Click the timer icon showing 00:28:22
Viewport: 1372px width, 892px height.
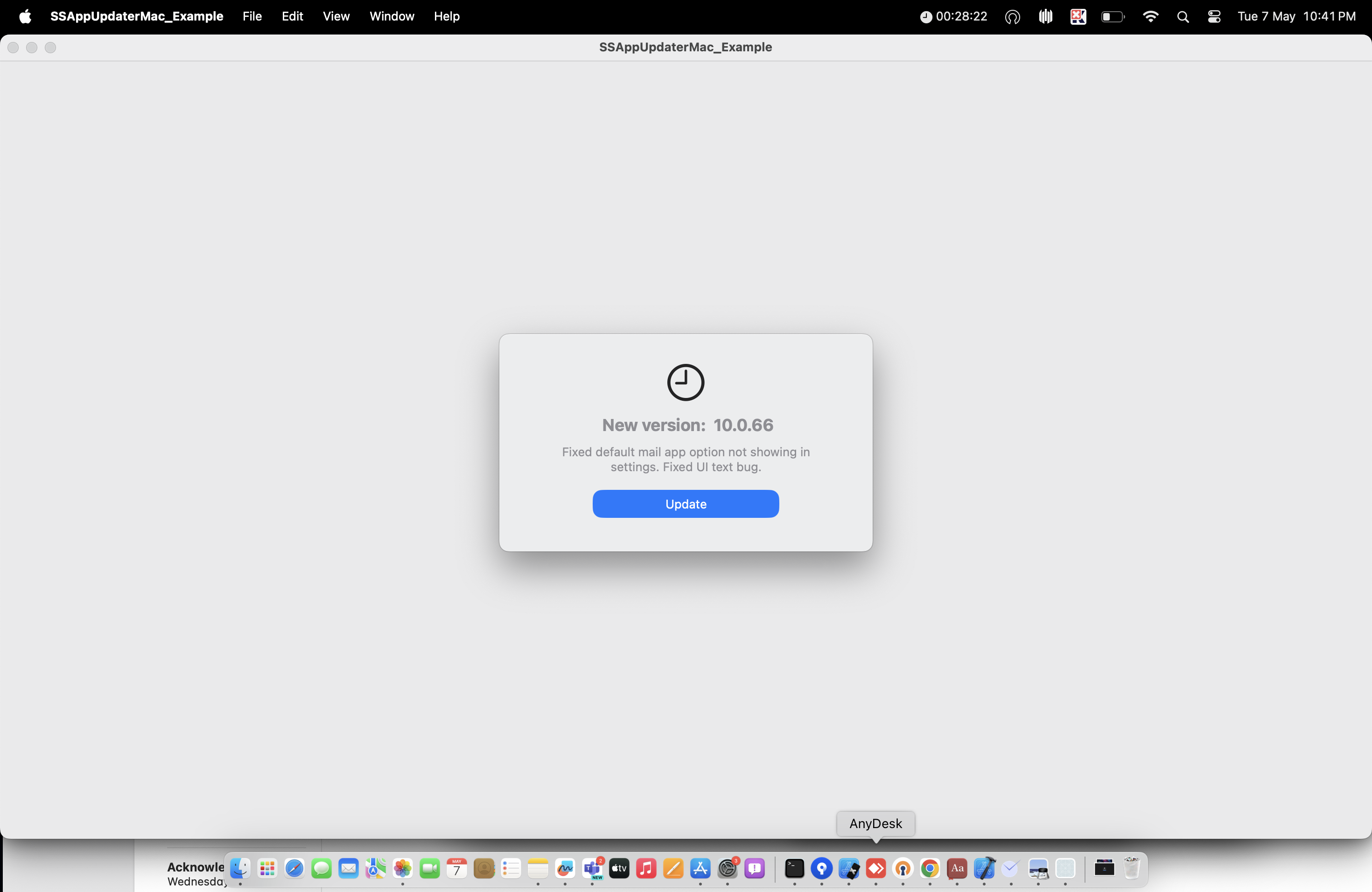(x=953, y=16)
